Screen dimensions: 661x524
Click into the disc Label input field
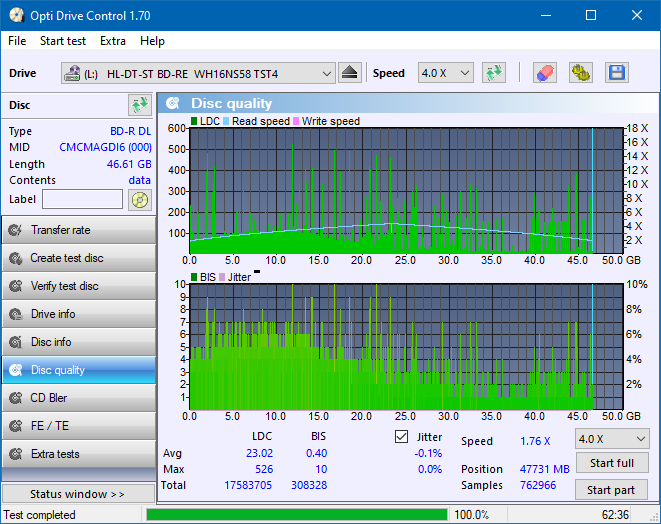tap(83, 199)
